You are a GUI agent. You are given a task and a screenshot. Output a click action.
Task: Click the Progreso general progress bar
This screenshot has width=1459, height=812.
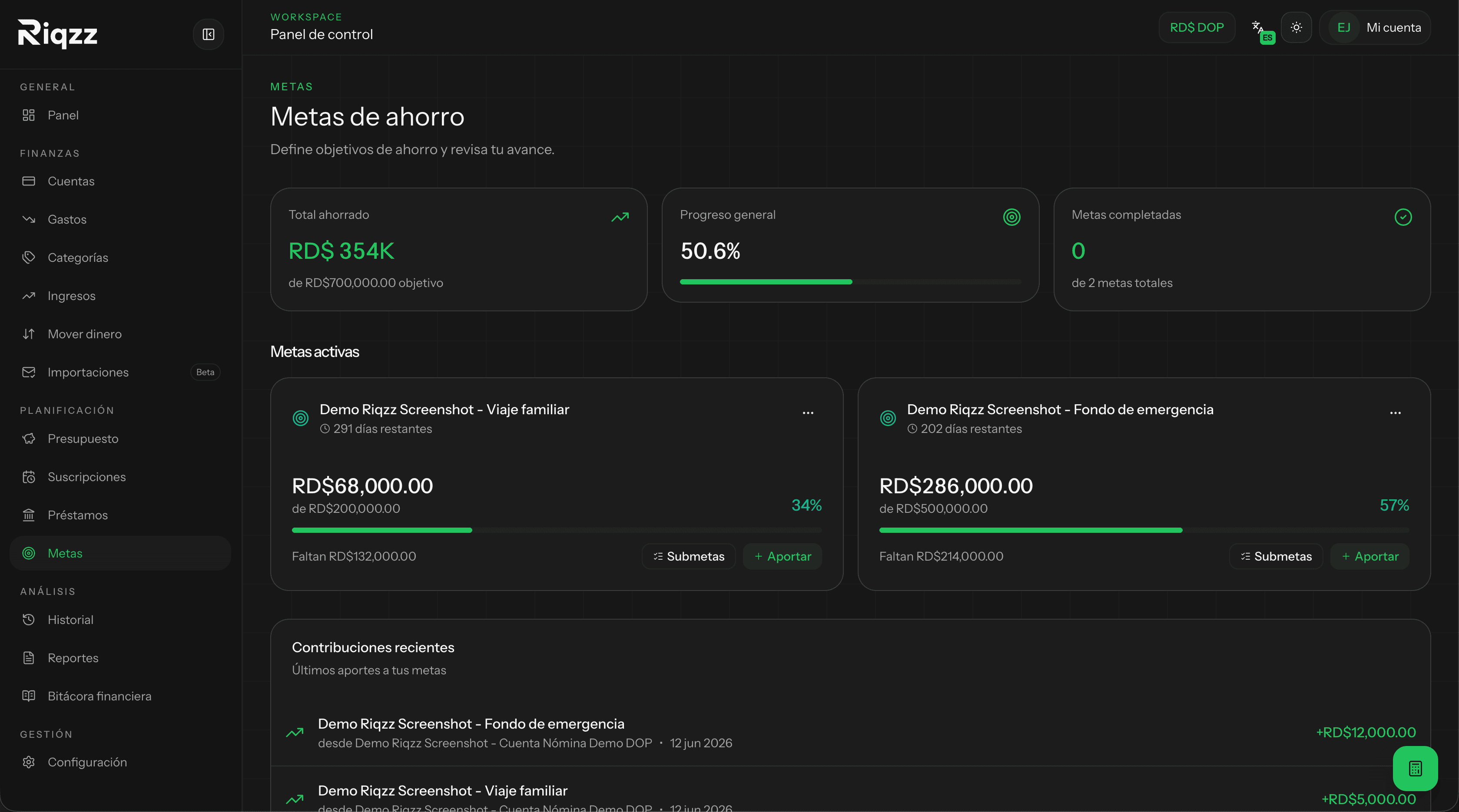click(x=850, y=282)
